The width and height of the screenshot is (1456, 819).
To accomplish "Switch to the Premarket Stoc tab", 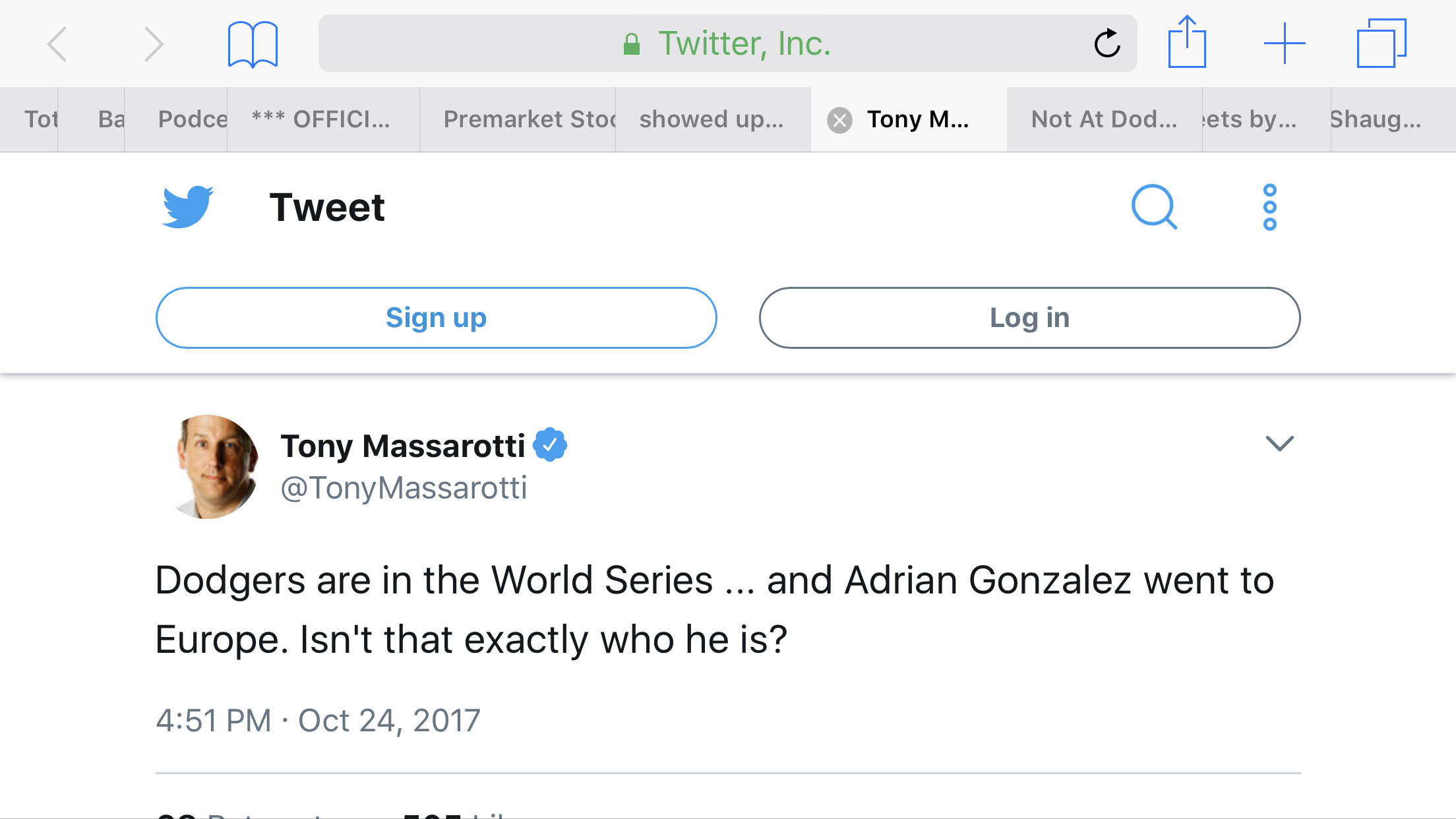I will (528, 119).
